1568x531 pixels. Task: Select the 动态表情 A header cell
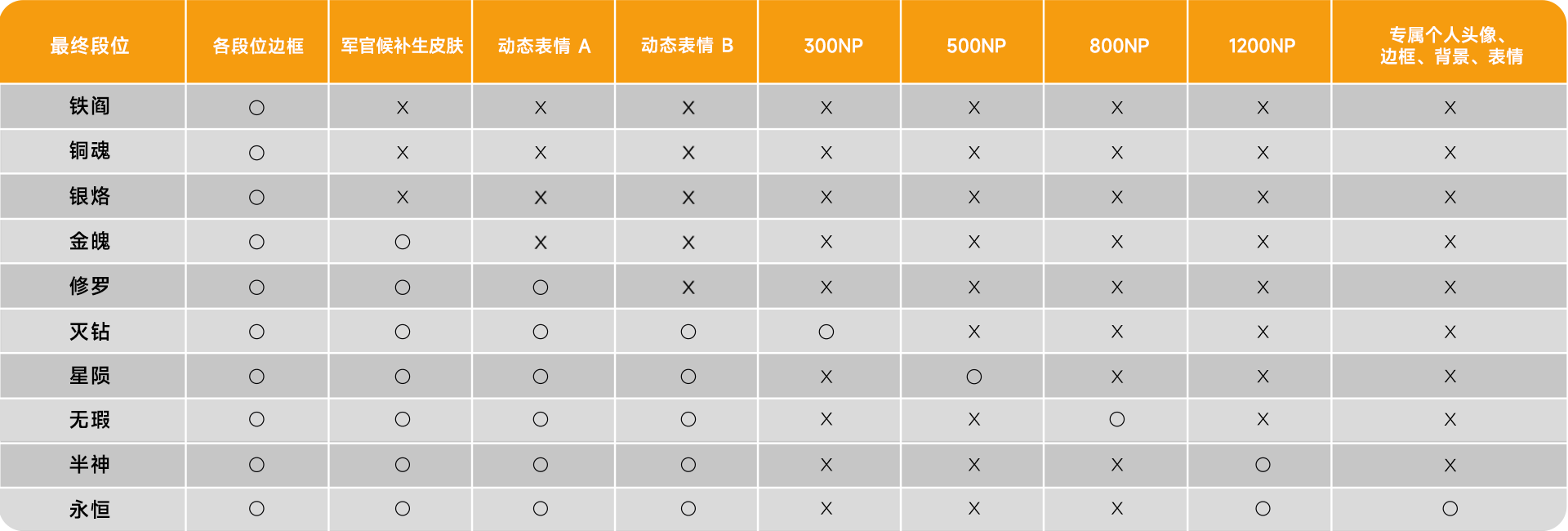point(544,46)
